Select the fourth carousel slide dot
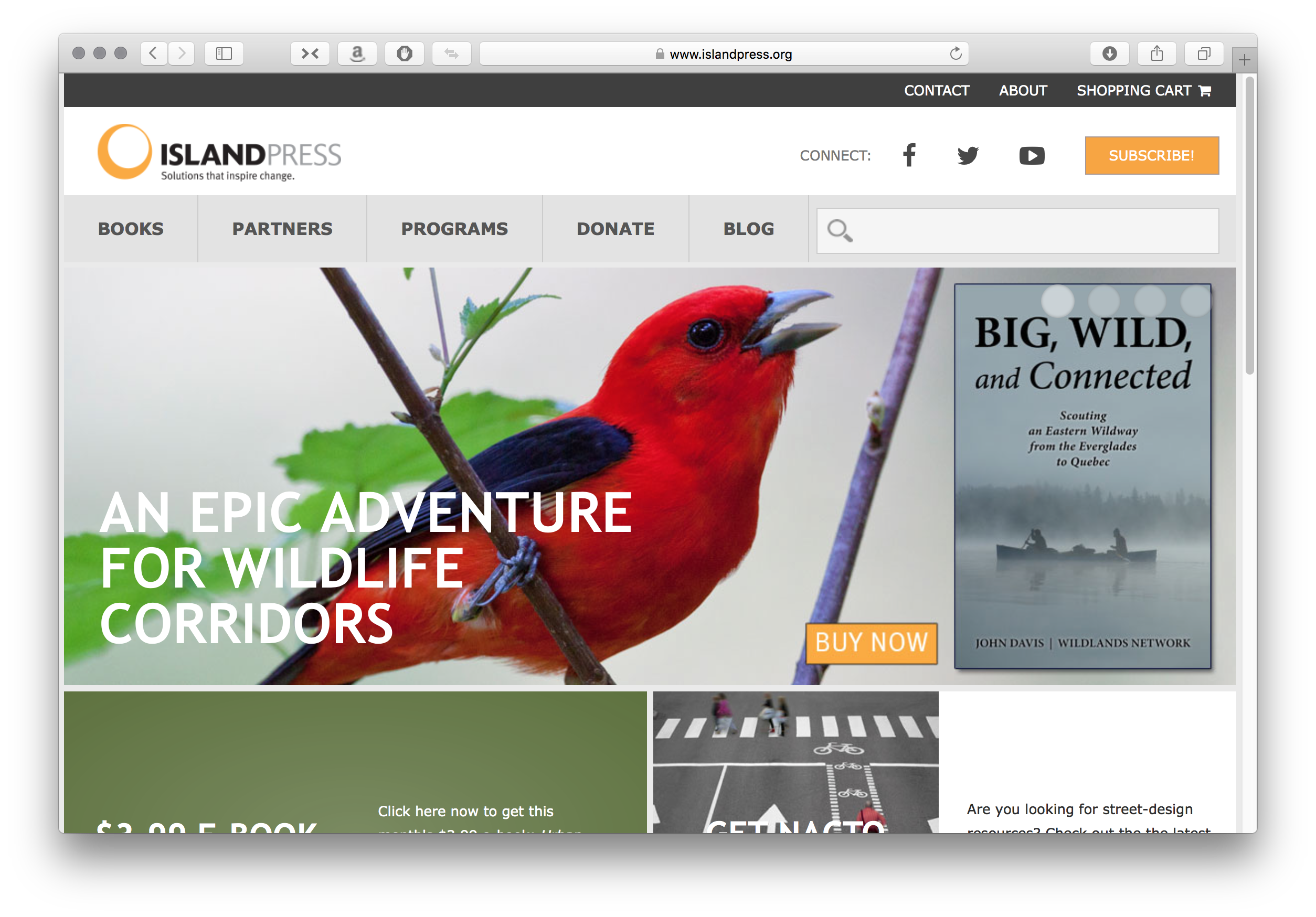 tap(1196, 300)
